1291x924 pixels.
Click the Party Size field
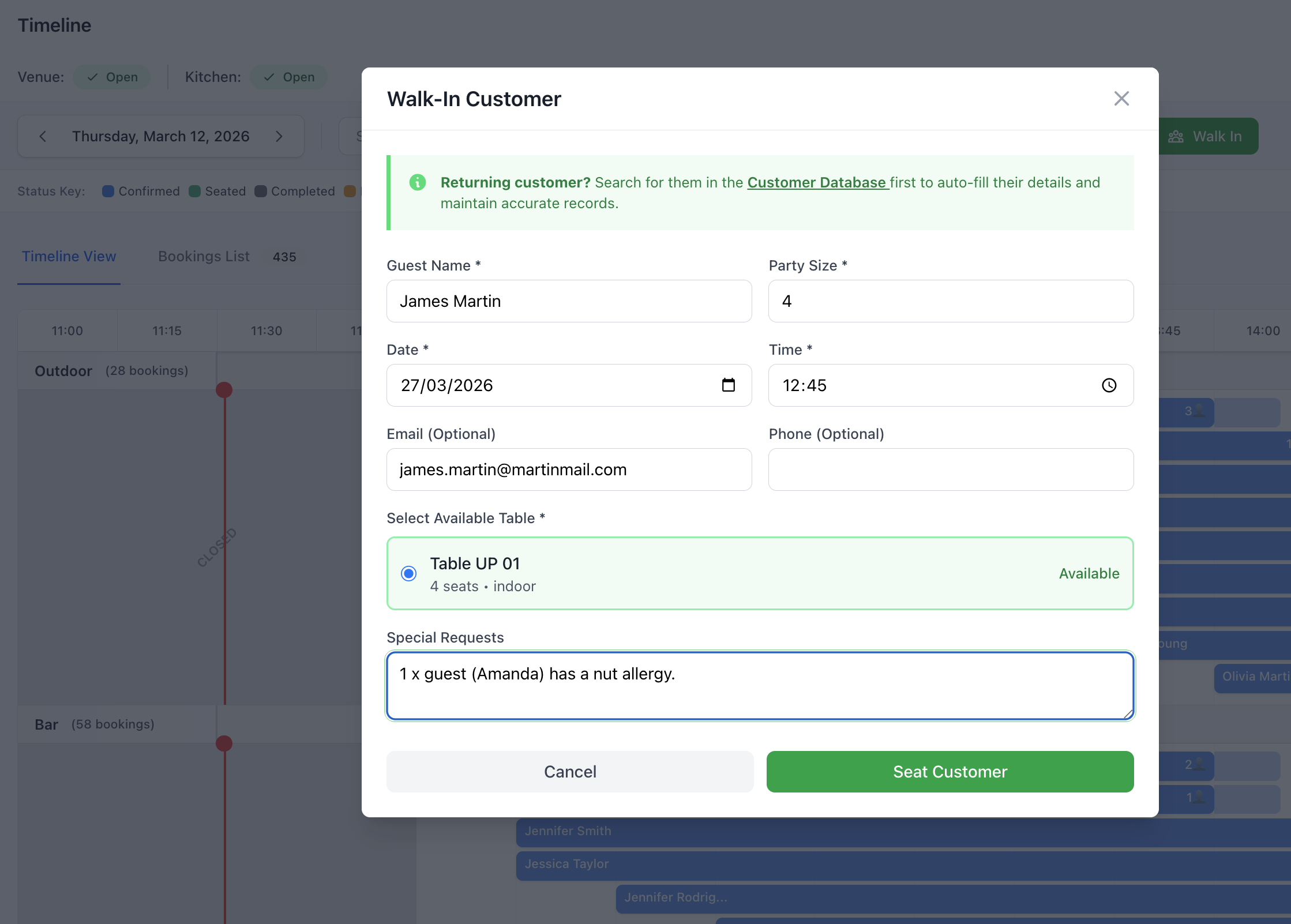(x=951, y=301)
